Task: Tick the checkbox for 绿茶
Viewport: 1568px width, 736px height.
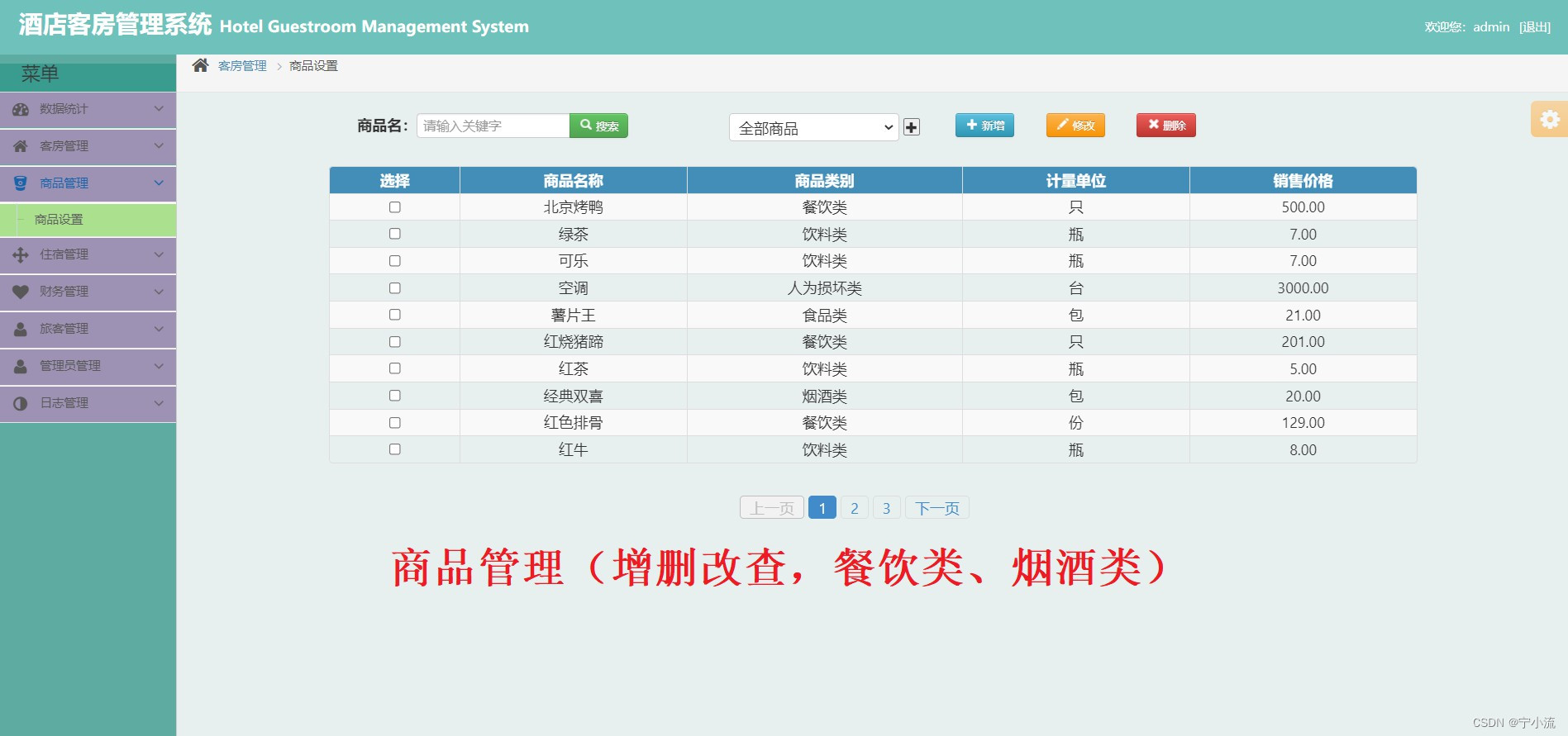Action: [x=395, y=234]
